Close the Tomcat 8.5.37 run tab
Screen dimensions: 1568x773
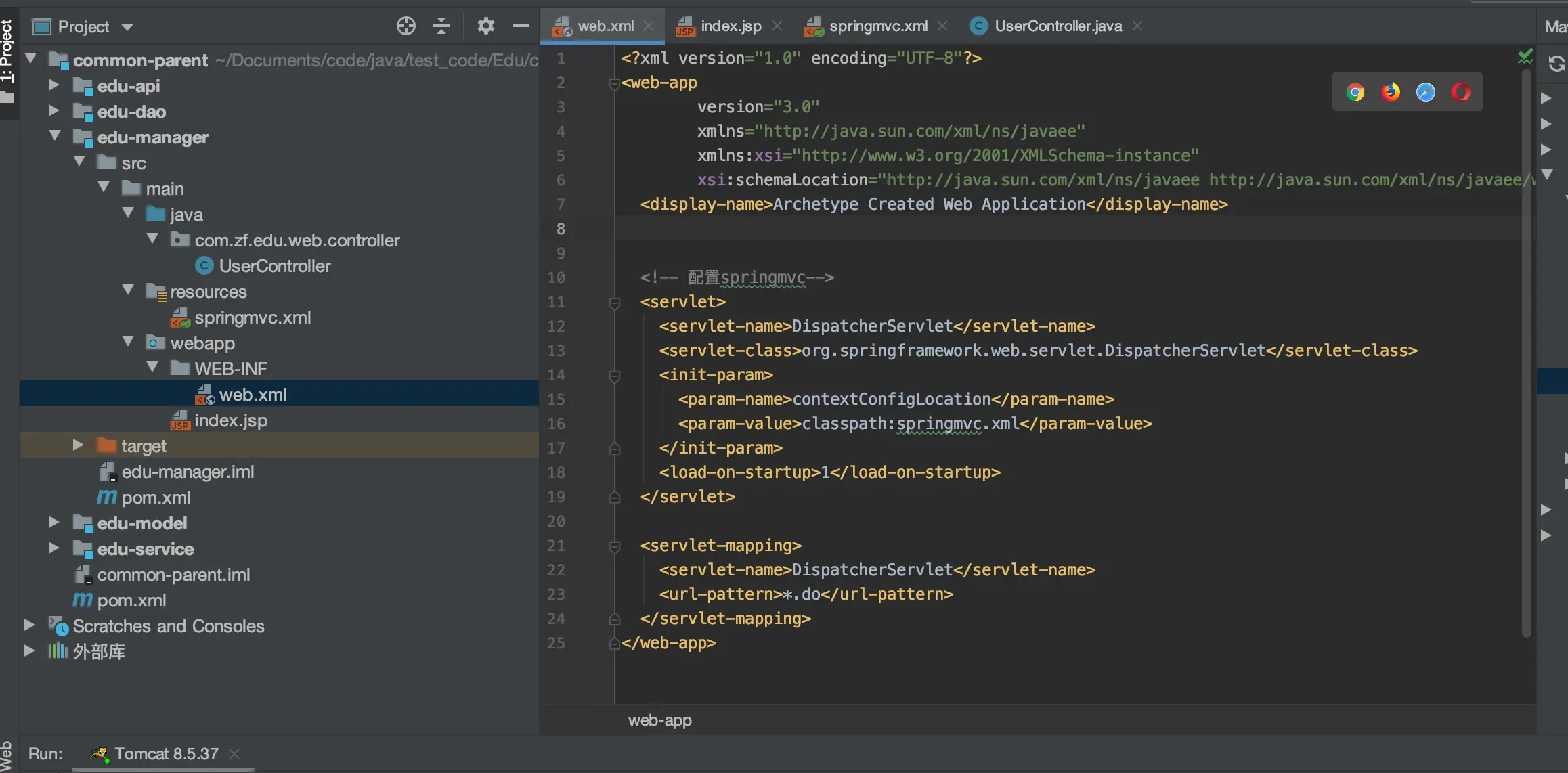(x=234, y=754)
